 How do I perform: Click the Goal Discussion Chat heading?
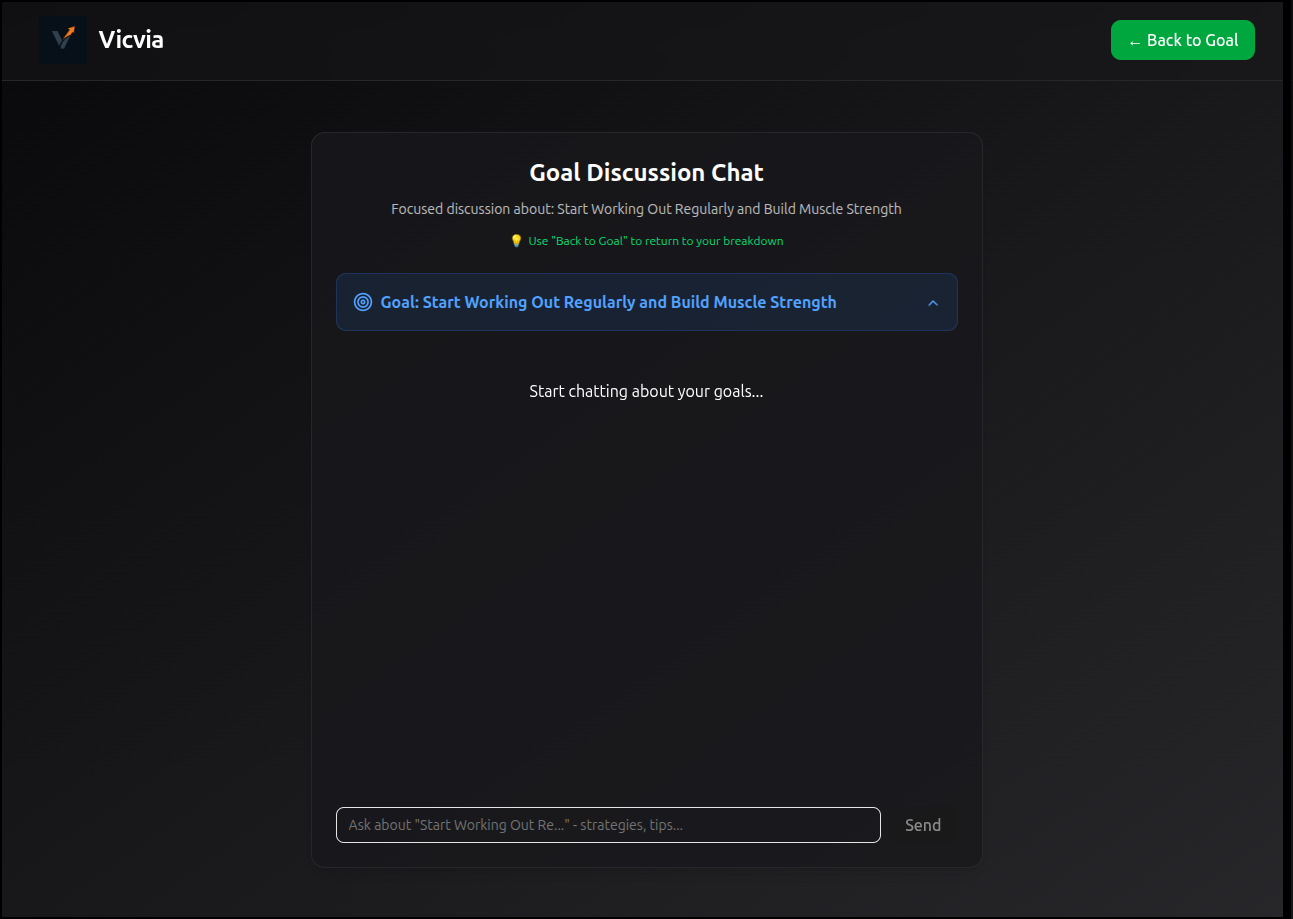646,171
